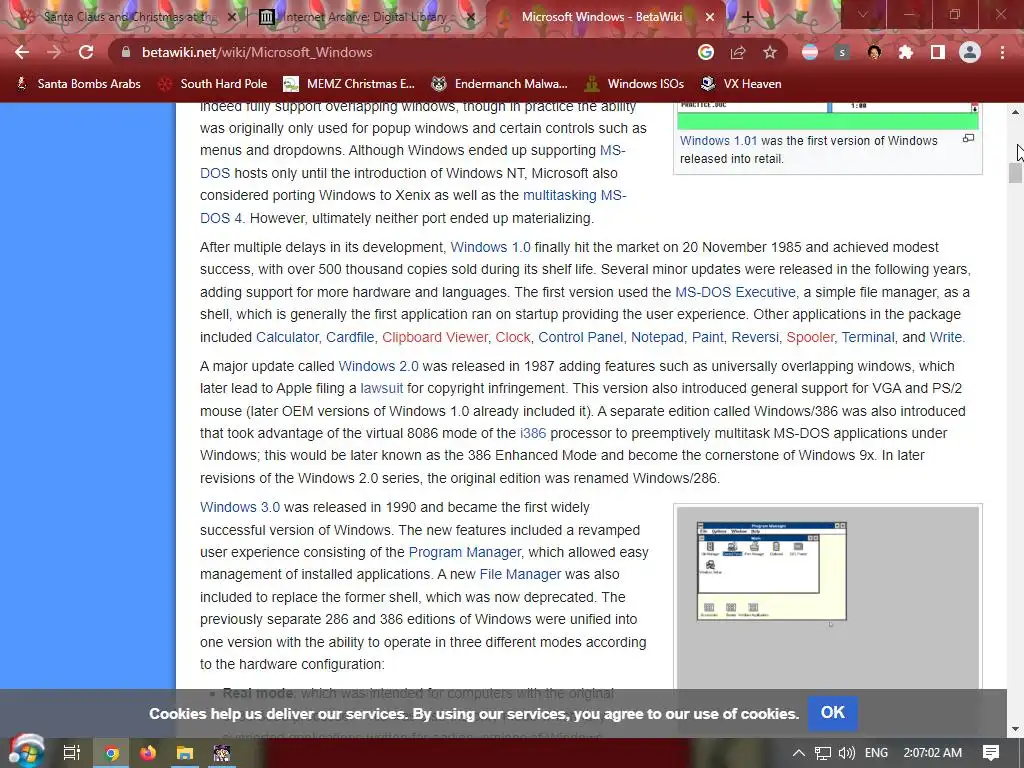Image resolution: width=1024 pixels, height=768 pixels.
Task: Bookmark this page with the star
Action: click(x=770, y=52)
